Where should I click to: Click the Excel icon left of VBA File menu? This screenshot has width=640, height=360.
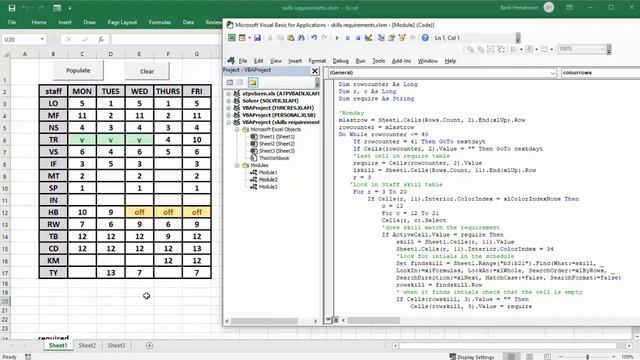pyautogui.click(x=231, y=61)
